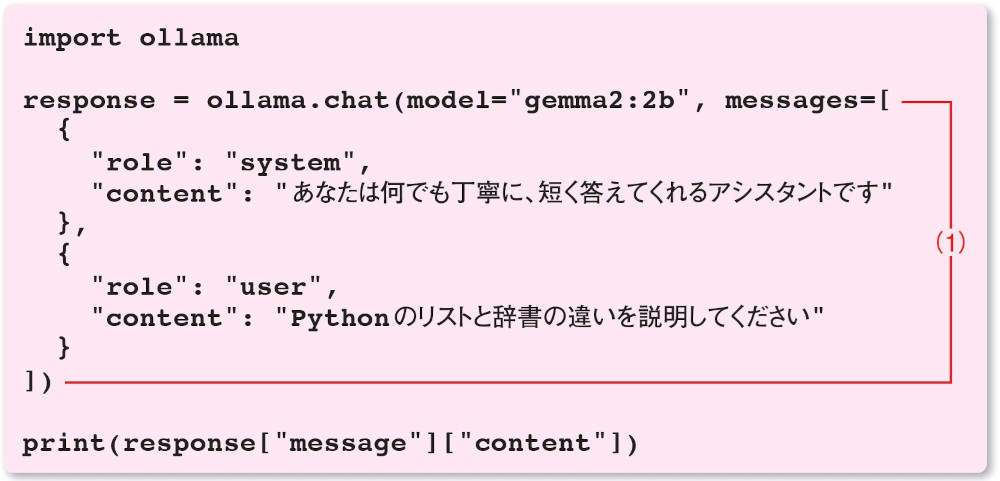The width and height of the screenshot is (1000, 481).
Task: Click the messages= keyword argument
Action: [799, 101]
